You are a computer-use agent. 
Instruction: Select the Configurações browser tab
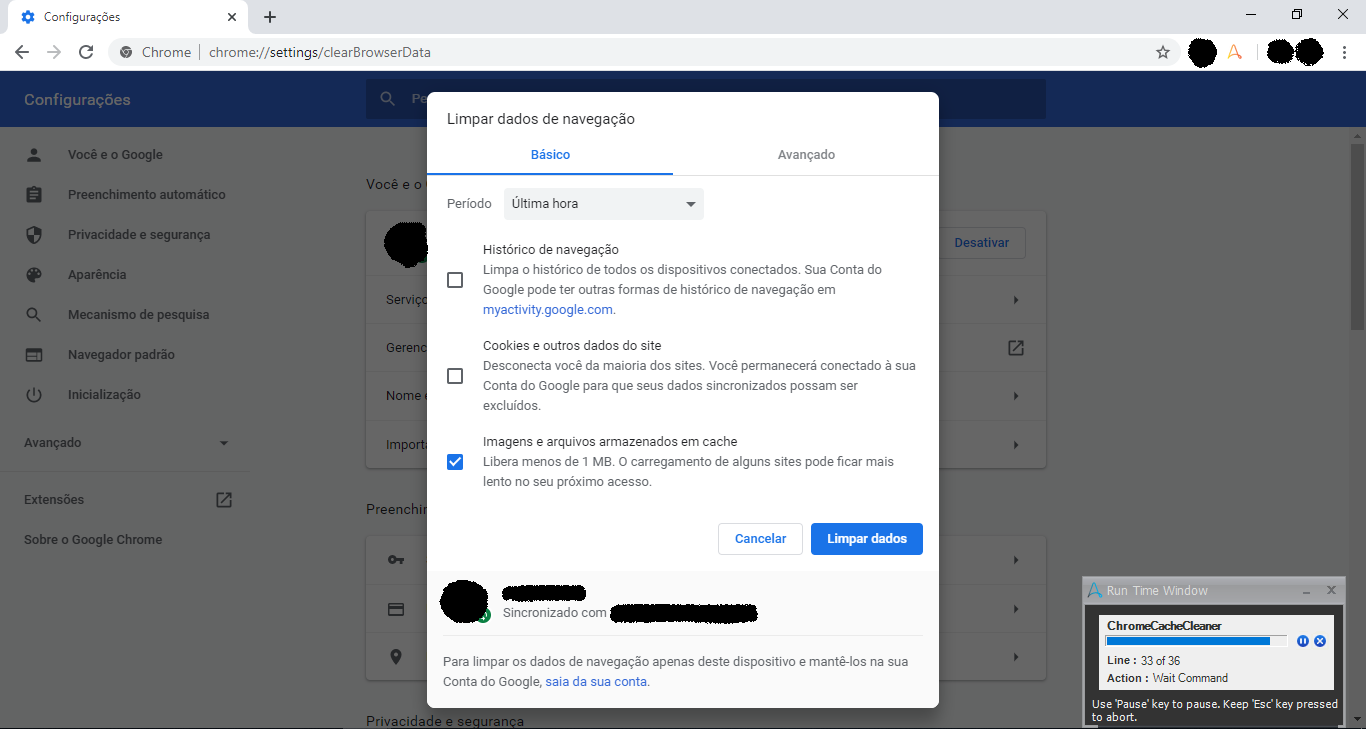coord(126,17)
